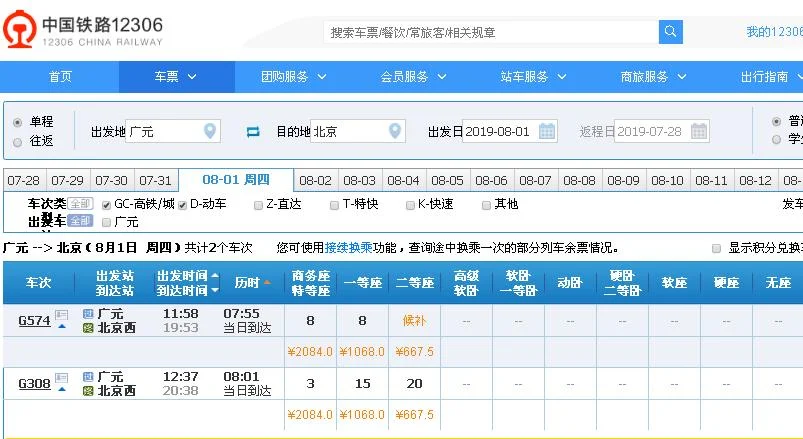The width and height of the screenshot is (803, 439).
Task: Click 全部 button for departure stations
Action: [80, 221]
